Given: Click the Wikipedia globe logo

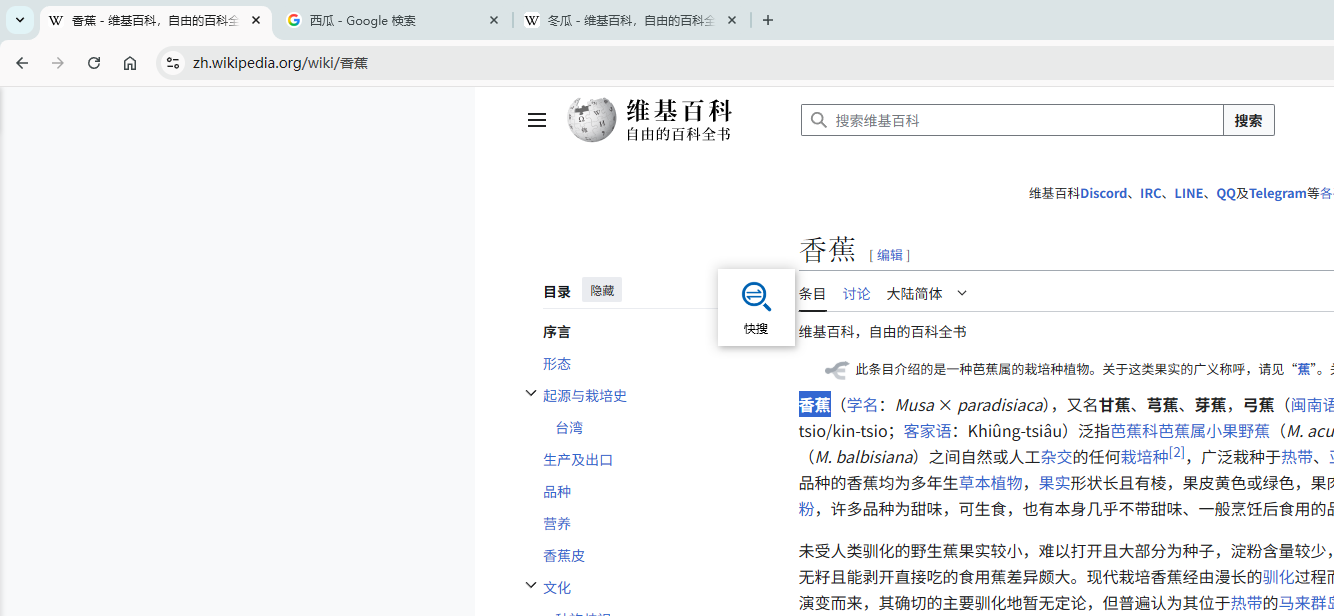Looking at the screenshot, I should coord(592,120).
